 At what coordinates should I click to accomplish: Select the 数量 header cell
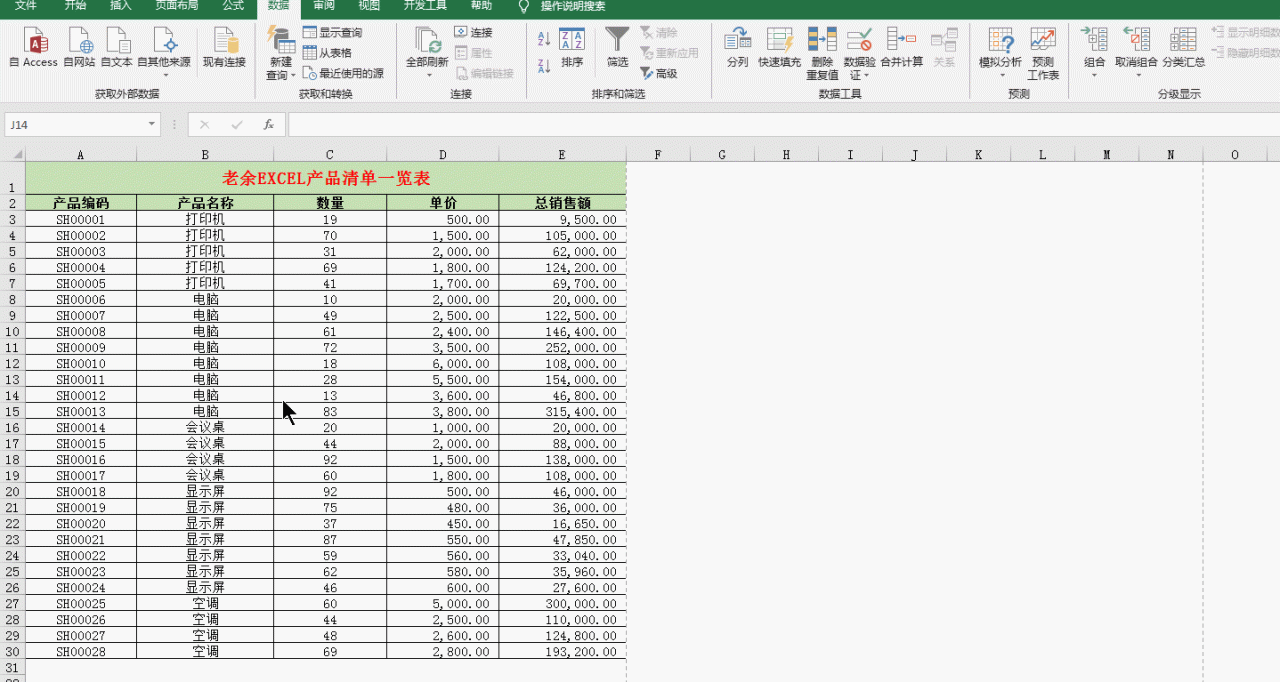(x=330, y=203)
